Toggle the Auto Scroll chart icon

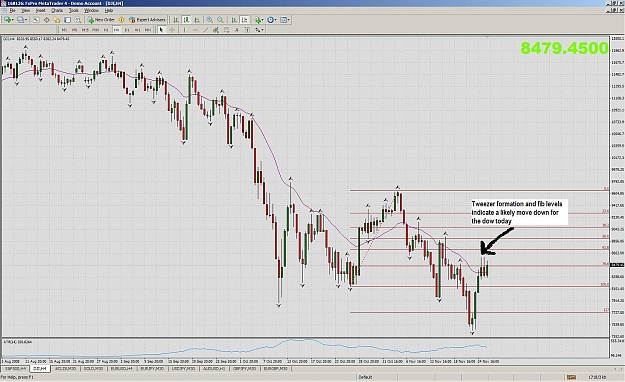coord(234,20)
